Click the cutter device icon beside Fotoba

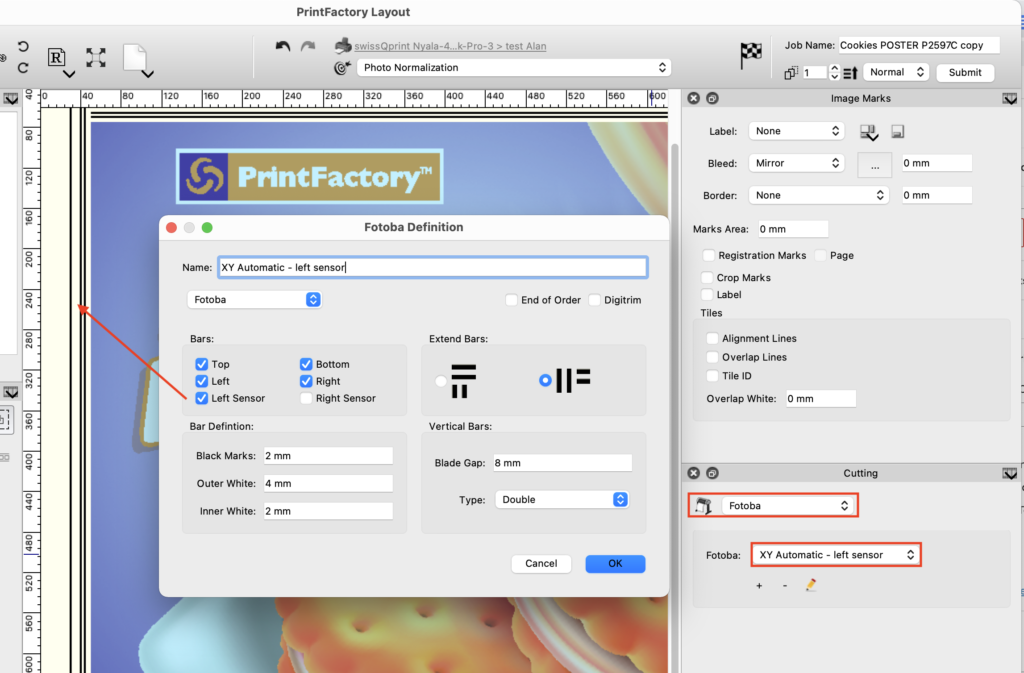(x=703, y=505)
